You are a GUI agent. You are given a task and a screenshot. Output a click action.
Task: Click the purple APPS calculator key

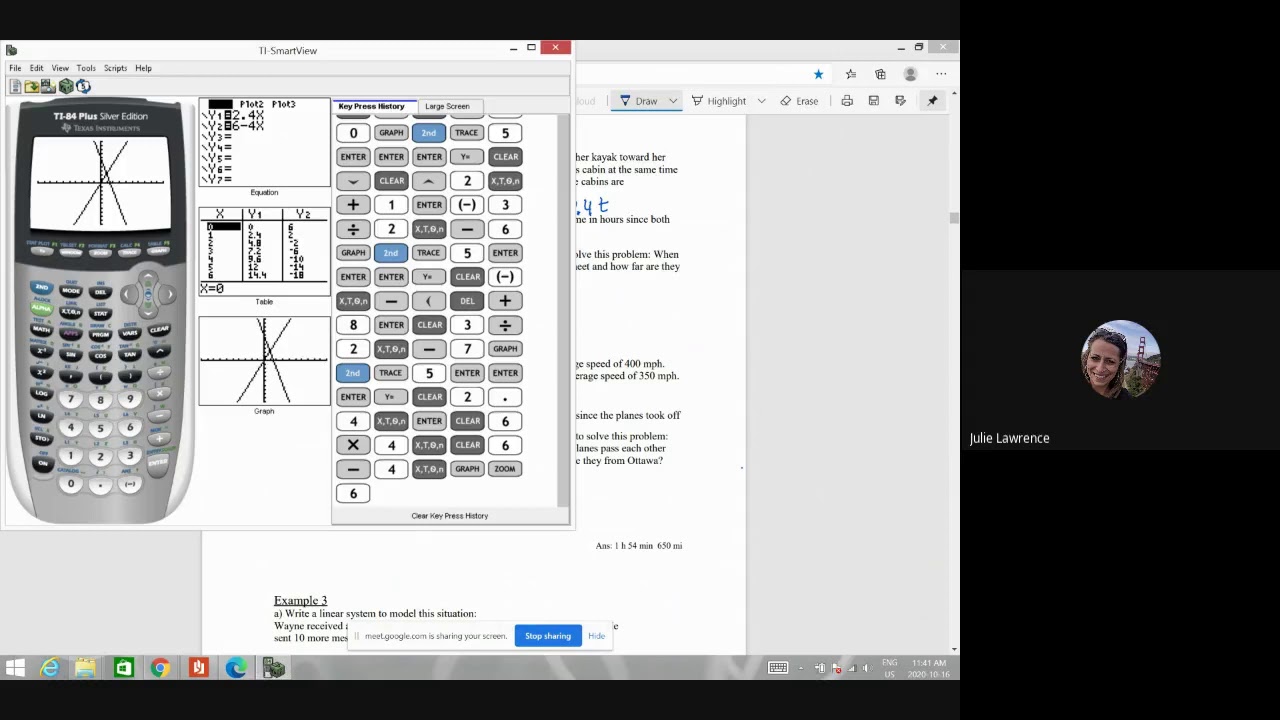pyautogui.click(x=71, y=333)
